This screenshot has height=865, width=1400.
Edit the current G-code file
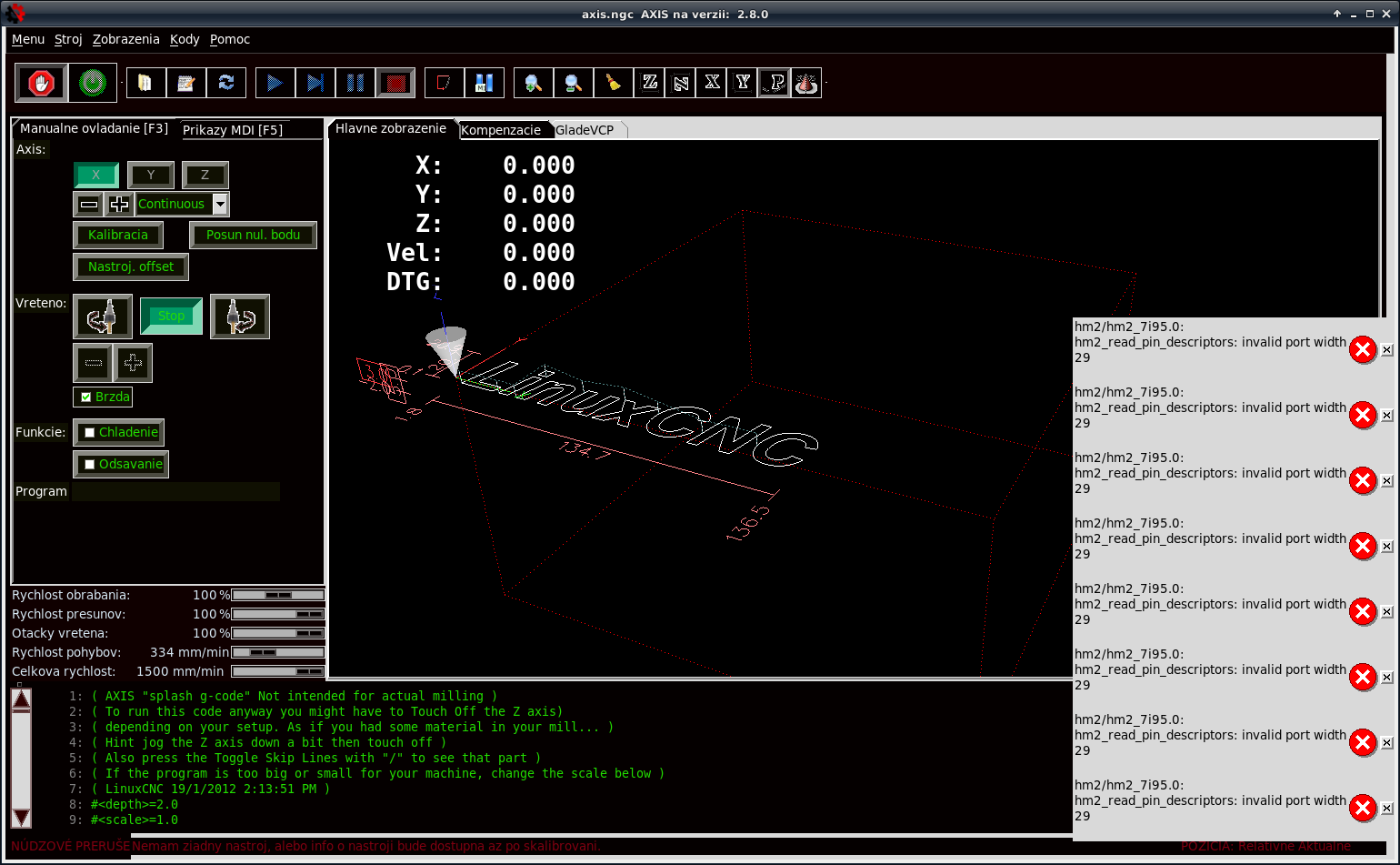pyautogui.click(x=185, y=83)
